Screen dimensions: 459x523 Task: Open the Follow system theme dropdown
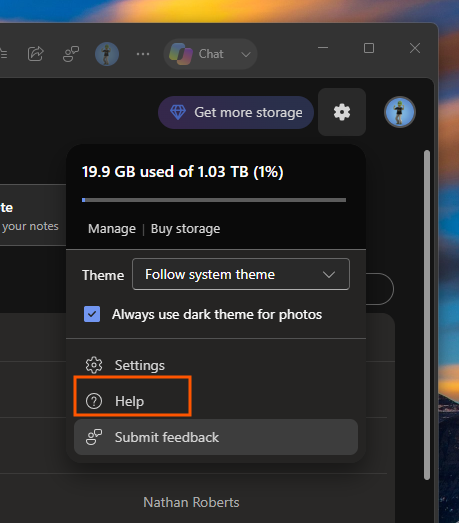[x=241, y=274]
